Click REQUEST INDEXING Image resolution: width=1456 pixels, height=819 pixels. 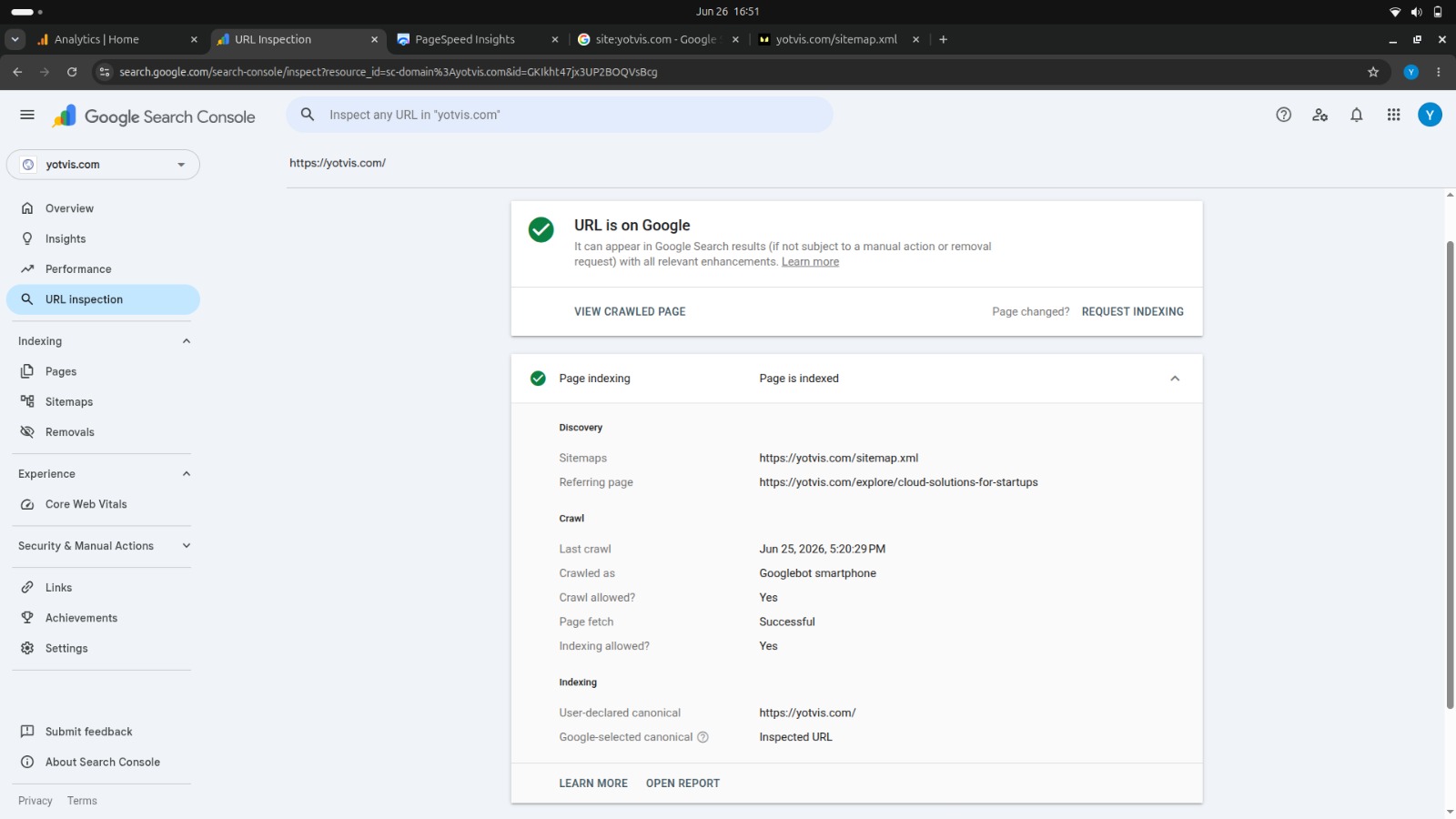tap(1133, 311)
